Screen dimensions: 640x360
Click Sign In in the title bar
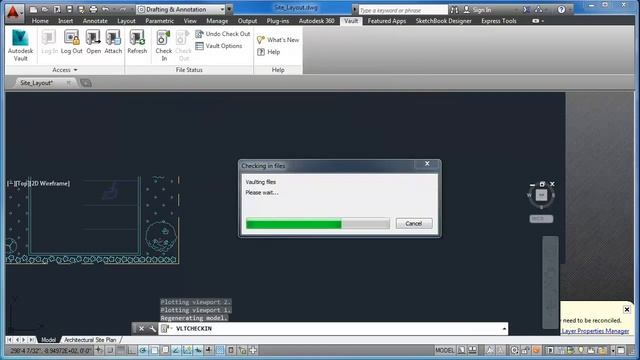pyautogui.click(x=477, y=9)
